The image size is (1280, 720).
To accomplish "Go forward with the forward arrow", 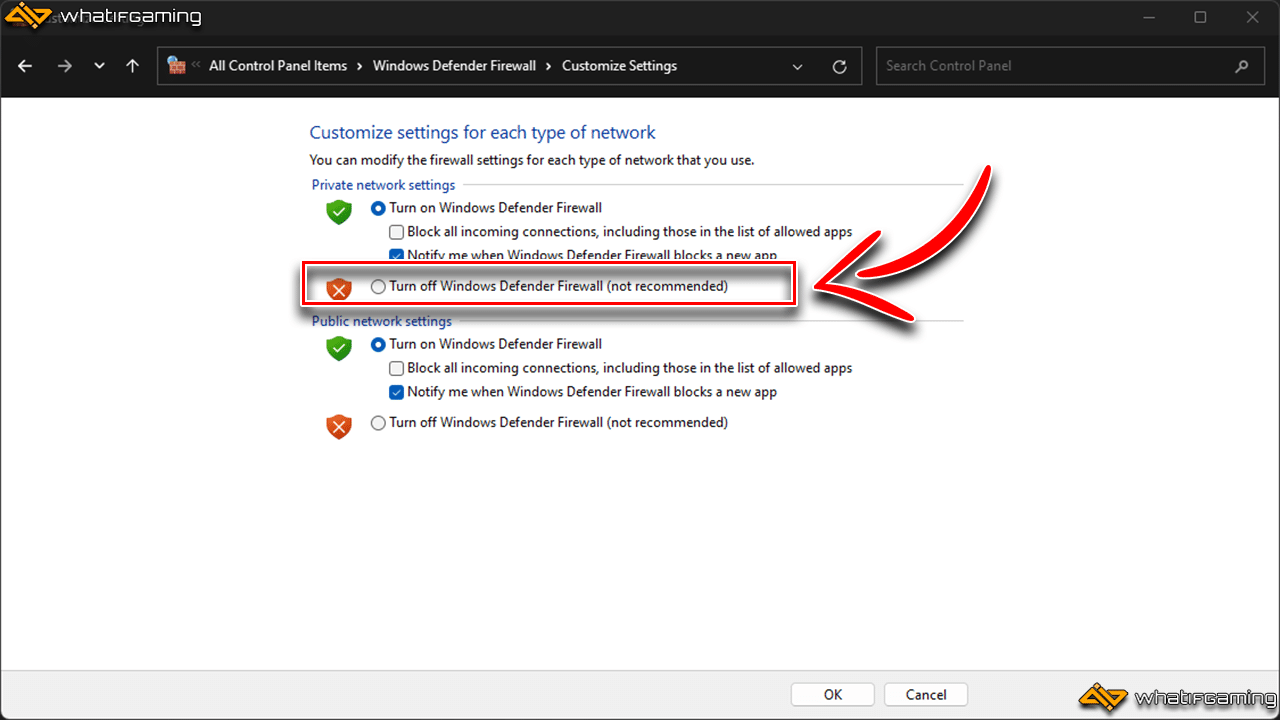I will click(x=65, y=66).
